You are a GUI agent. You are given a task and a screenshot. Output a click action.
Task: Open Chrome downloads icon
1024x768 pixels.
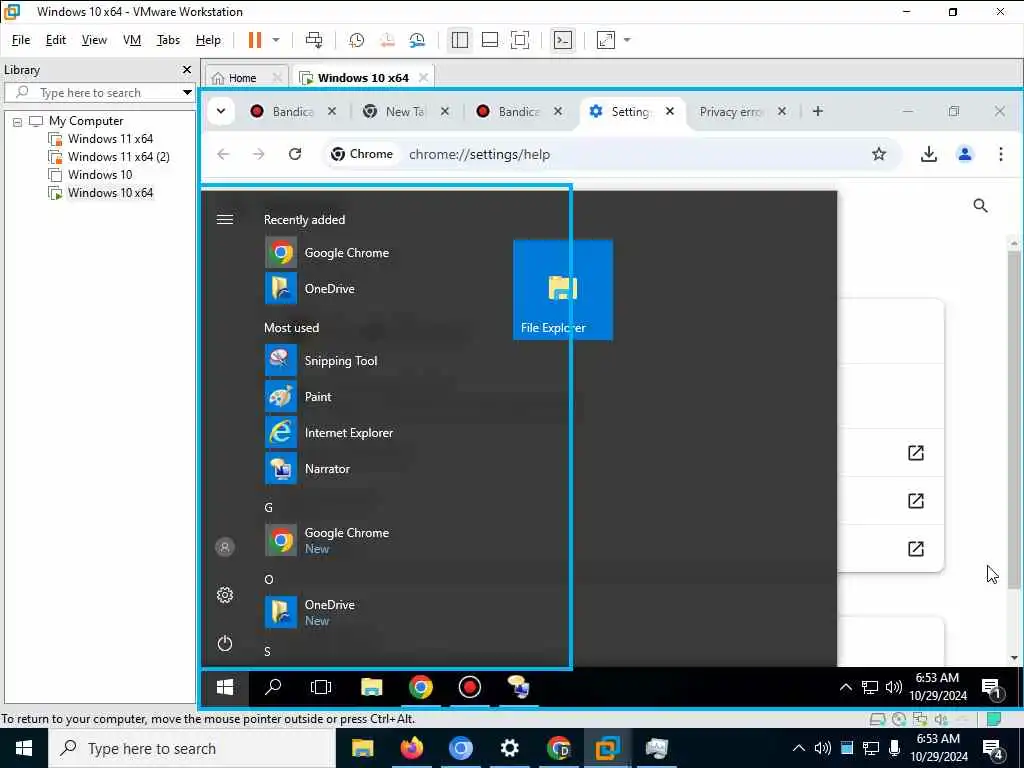pyautogui.click(x=929, y=154)
